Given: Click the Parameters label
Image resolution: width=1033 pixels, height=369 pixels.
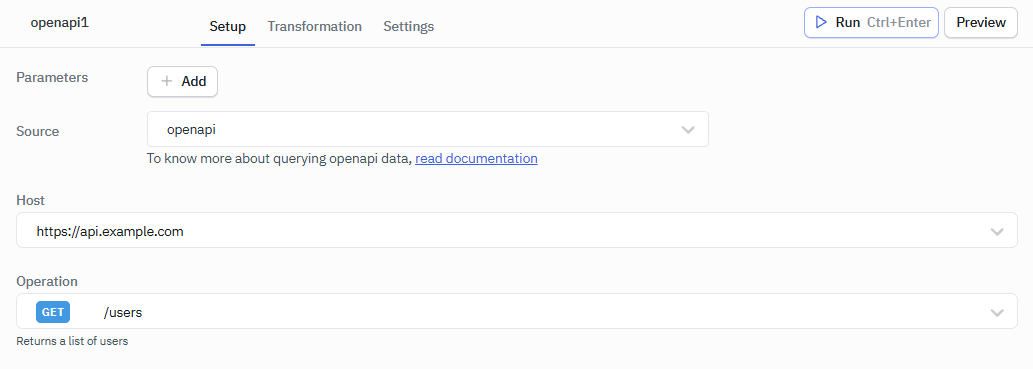Looking at the screenshot, I should (52, 77).
